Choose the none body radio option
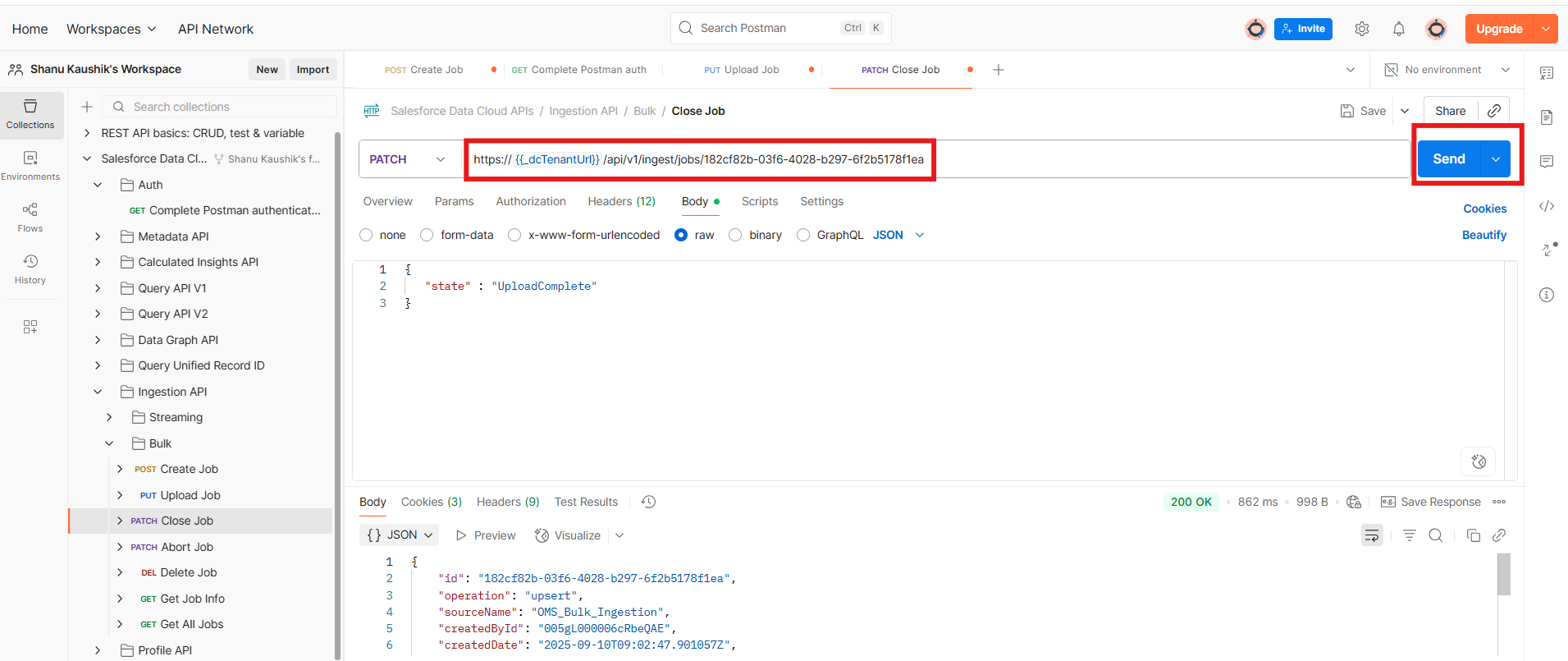 pyautogui.click(x=366, y=235)
